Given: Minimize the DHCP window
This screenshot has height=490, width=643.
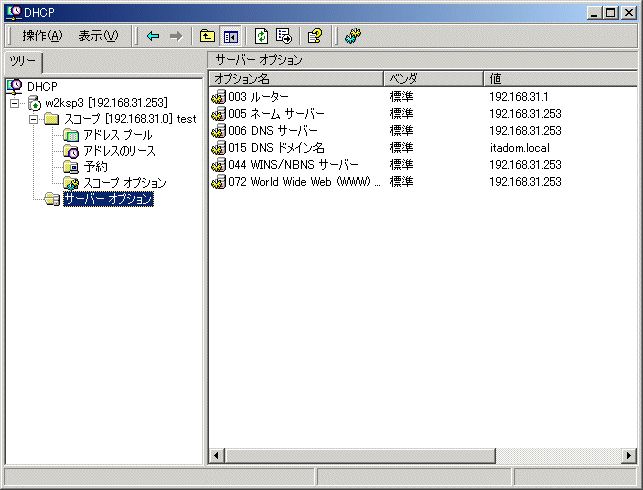Looking at the screenshot, I should tap(594, 13).
